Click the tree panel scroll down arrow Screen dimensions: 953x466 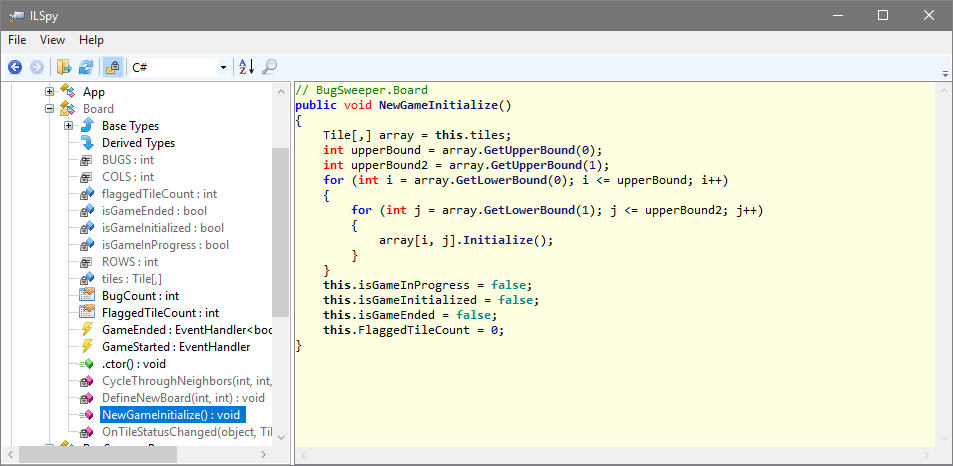point(280,437)
